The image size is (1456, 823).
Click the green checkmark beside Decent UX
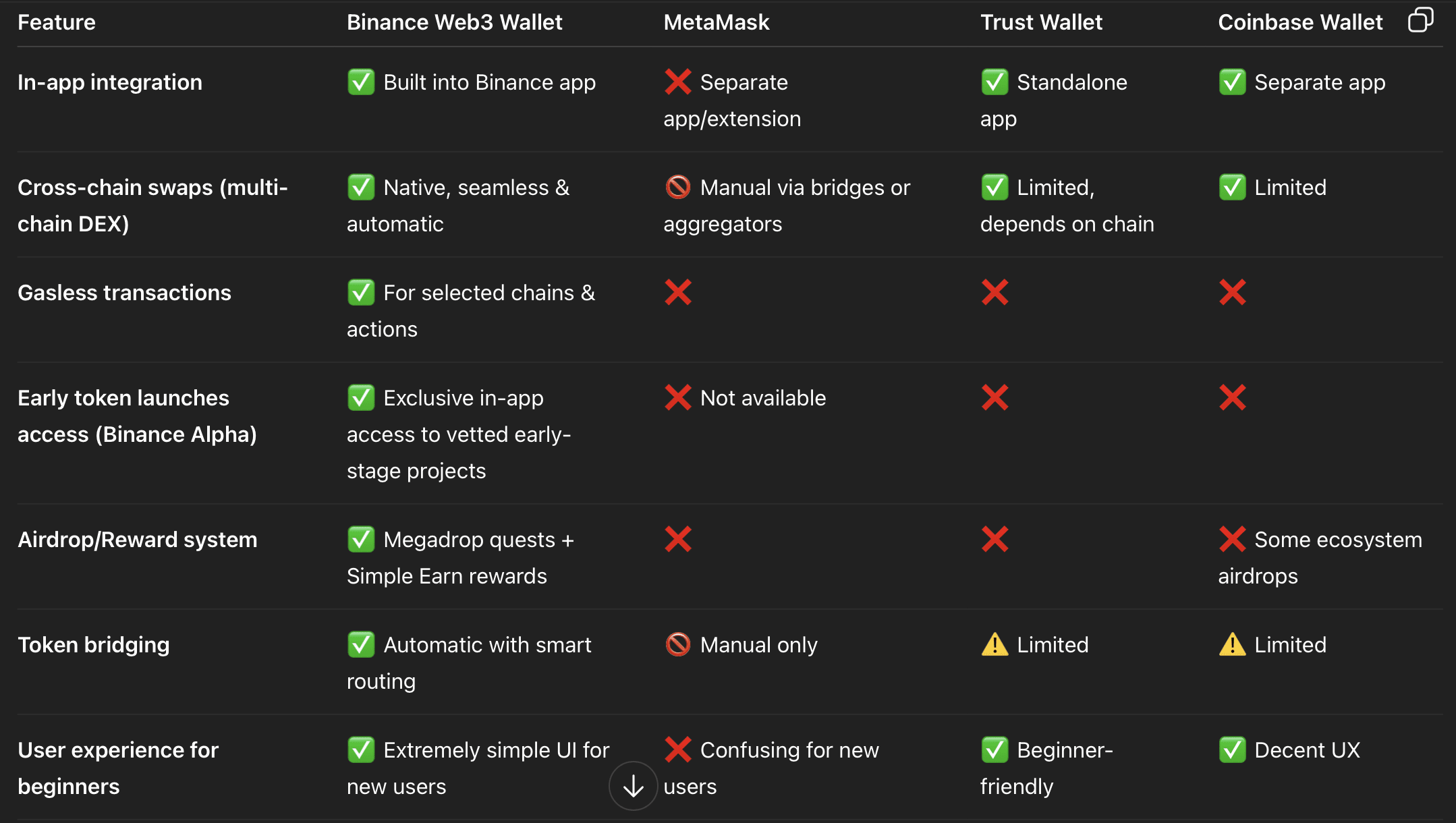tap(1233, 750)
